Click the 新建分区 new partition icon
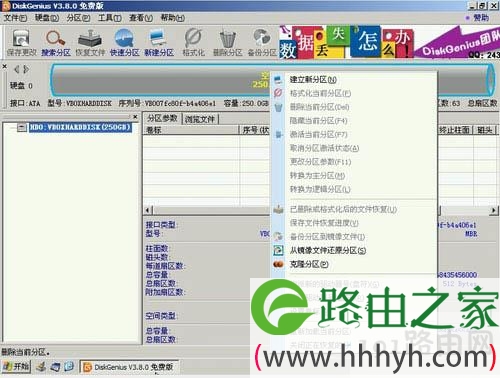The image size is (500, 378). [x=159, y=42]
